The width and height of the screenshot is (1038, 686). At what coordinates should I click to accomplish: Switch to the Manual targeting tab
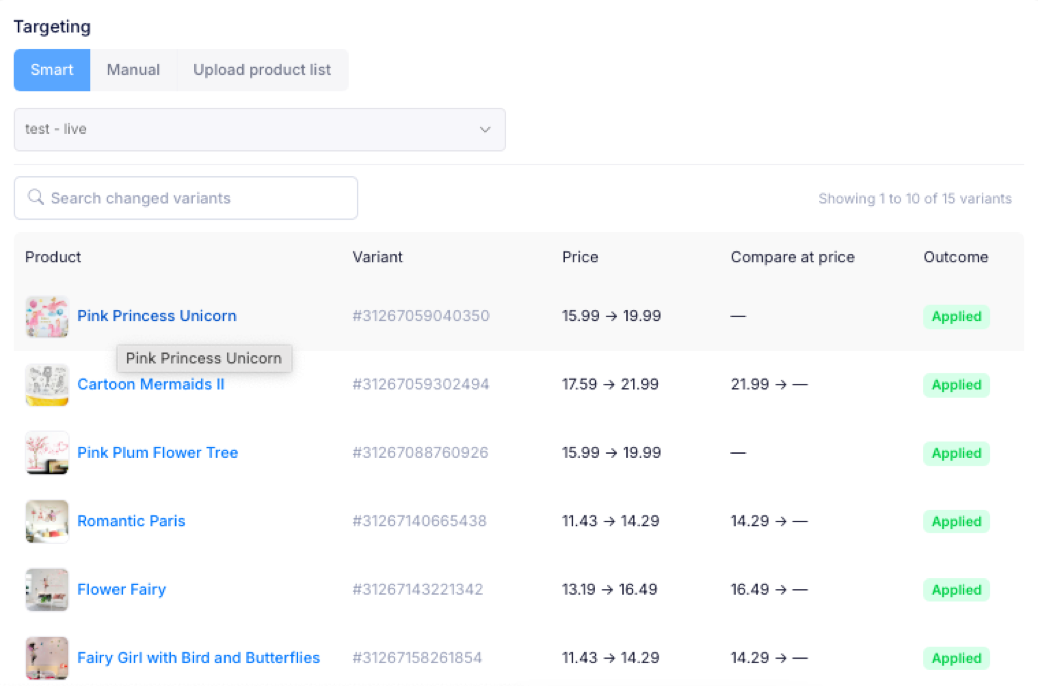tap(133, 70)
